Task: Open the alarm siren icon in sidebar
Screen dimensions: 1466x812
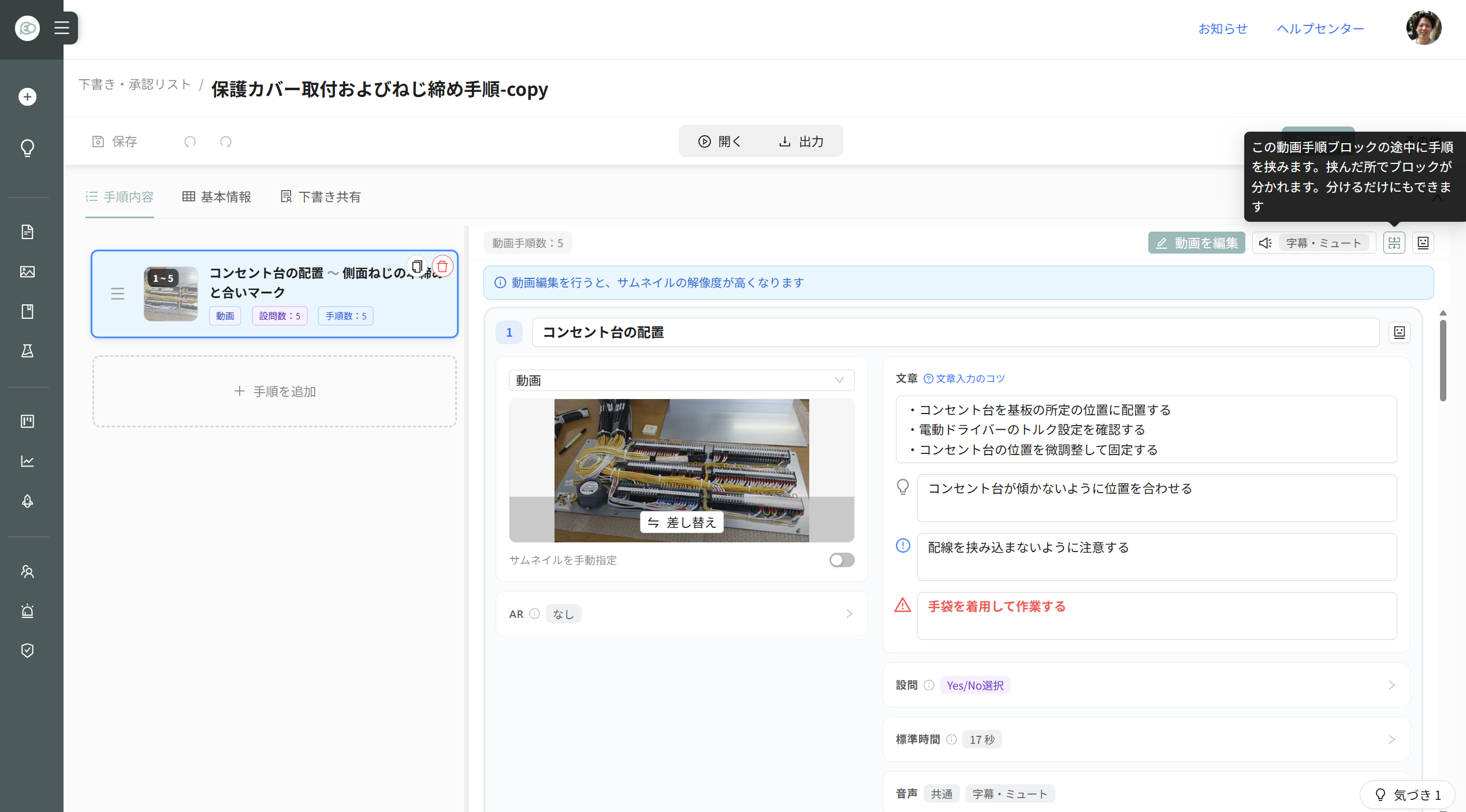Action: [x=27, y=610]
